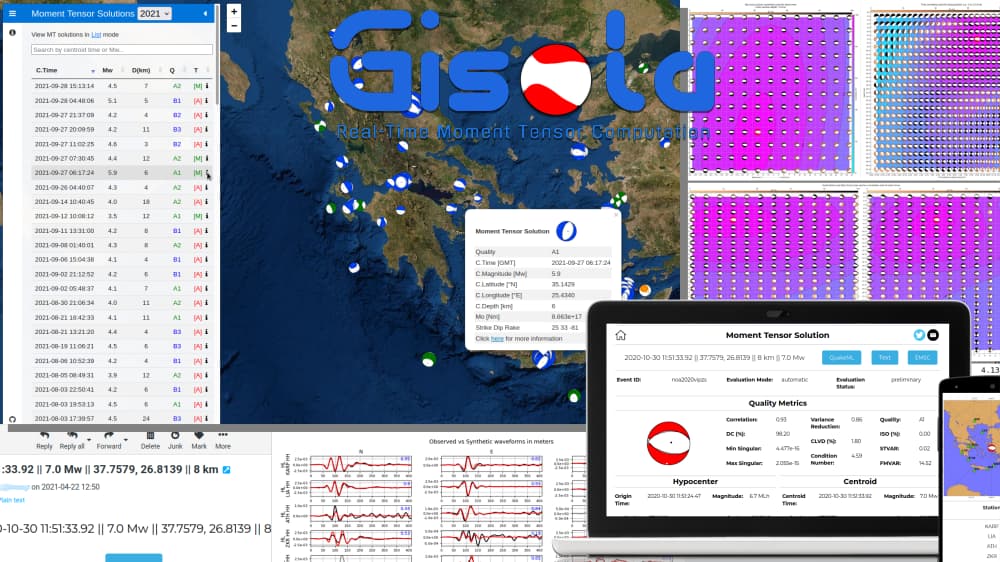Screen dimensions: 1000x562
Task: Open info icon for 2021-08-21 13:21:20 row
Action: [207, 332]
